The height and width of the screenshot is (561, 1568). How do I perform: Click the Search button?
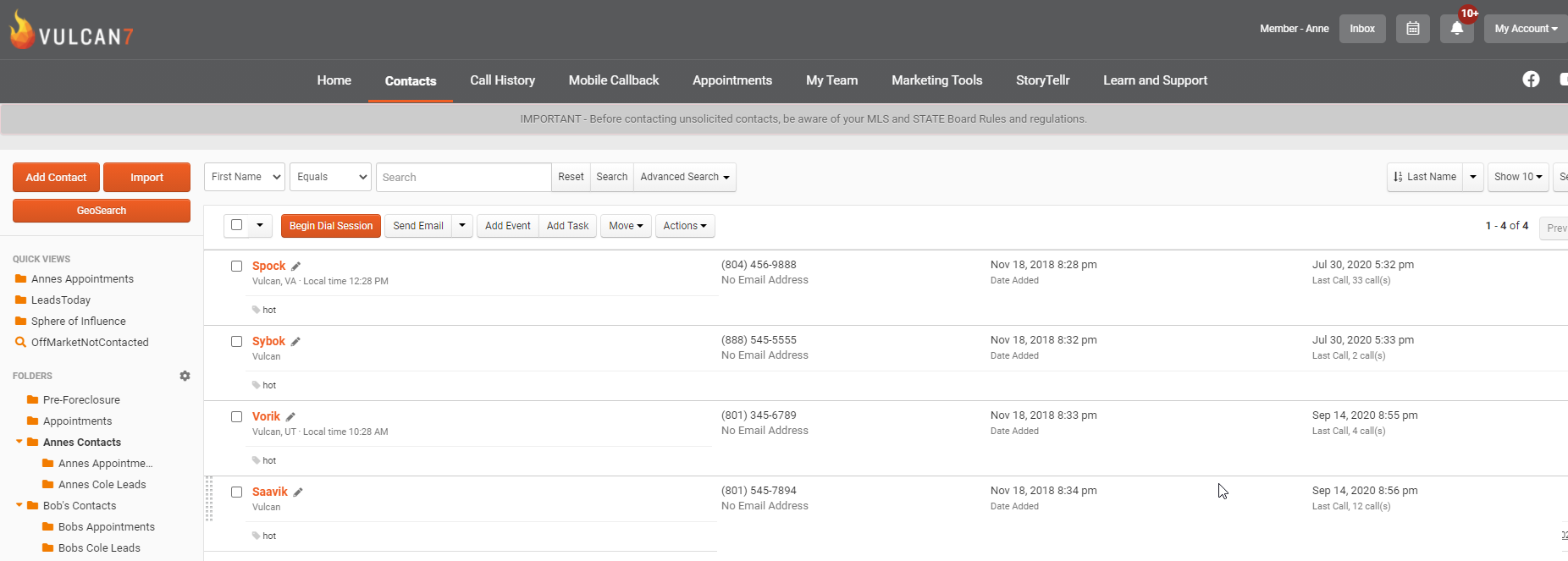(612, 177)
